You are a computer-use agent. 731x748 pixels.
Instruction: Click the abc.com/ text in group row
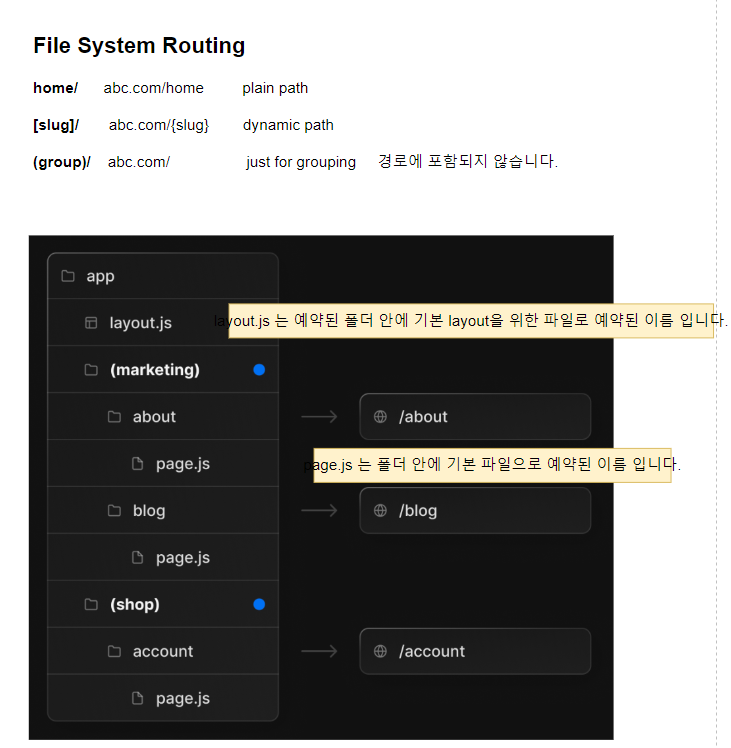[139, 162]
